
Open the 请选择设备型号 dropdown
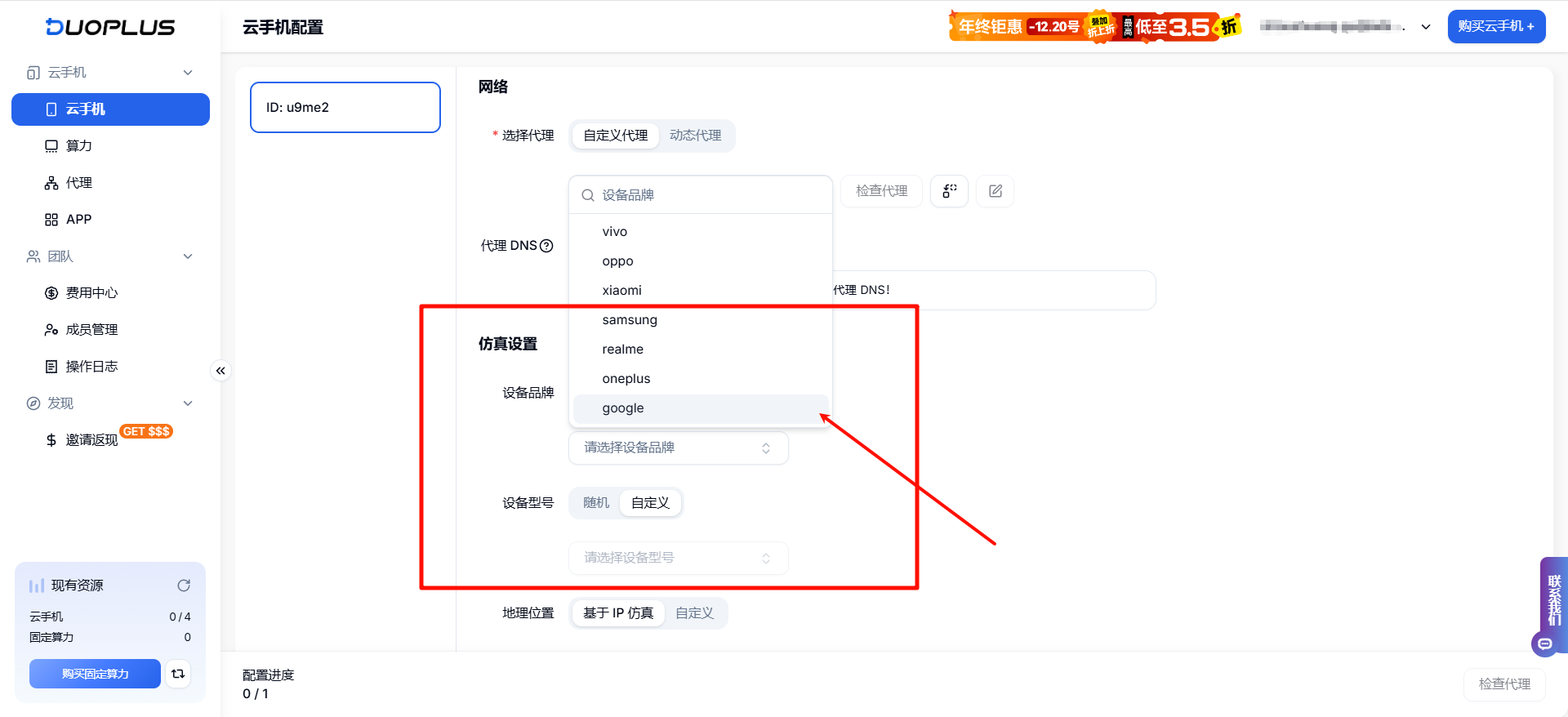coord(679,558)
